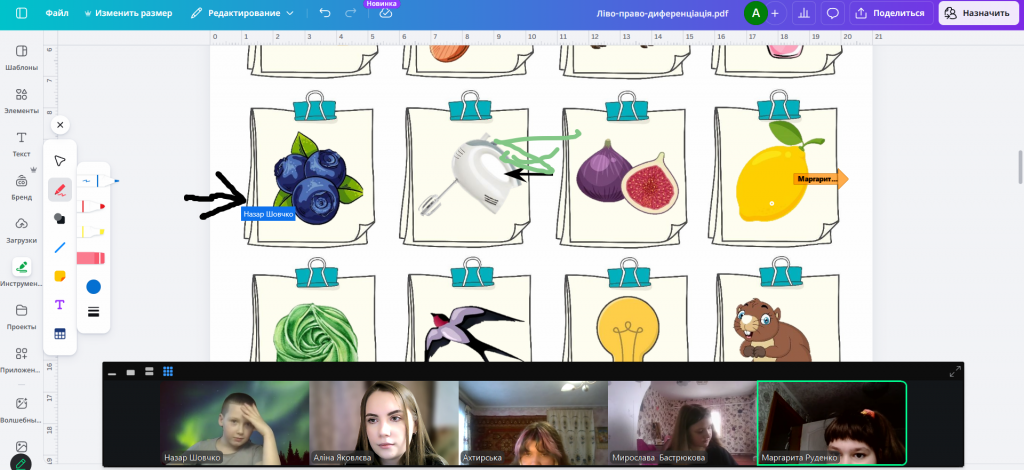Switch video panel to grid view
1024x470 pixels.
click(x=168, y=371)
